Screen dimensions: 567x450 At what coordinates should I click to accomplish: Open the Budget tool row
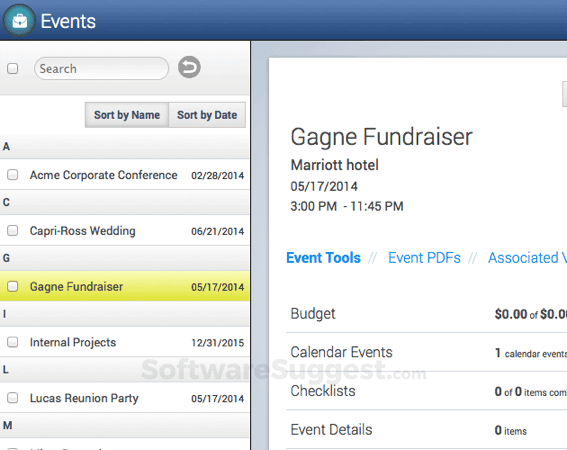click(427, 314)
